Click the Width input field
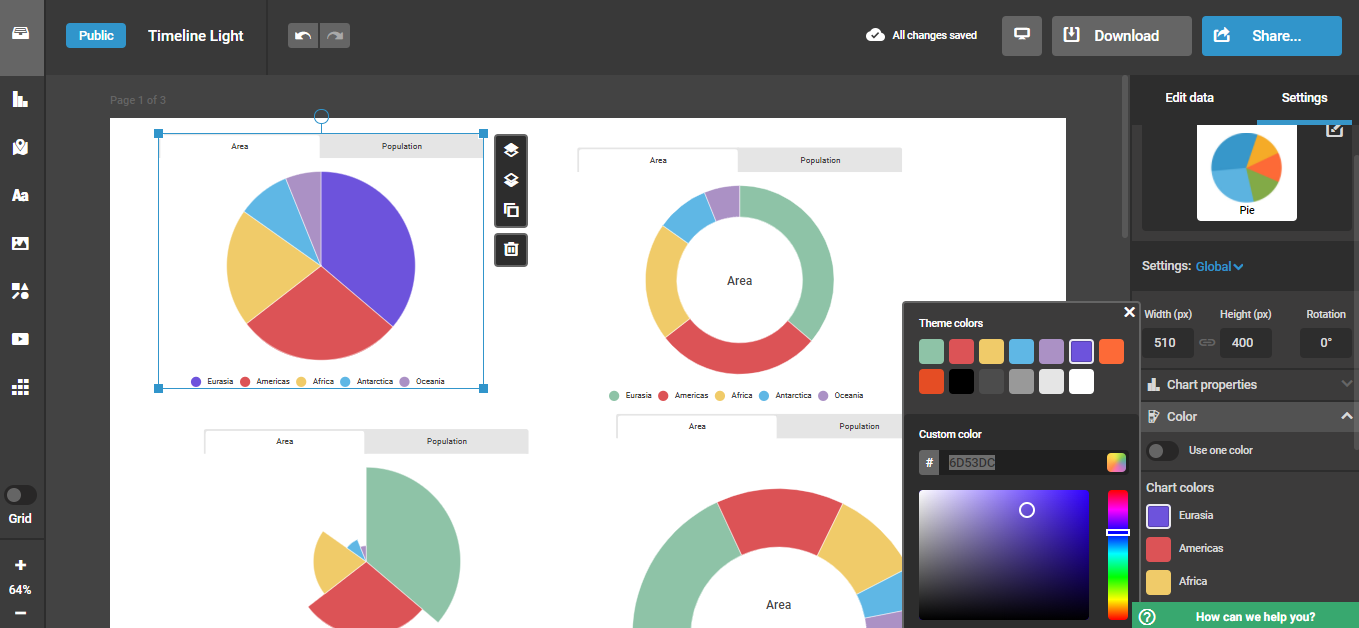The width and height of the screenshot is (1359, 628). pyautogui.click(x=1169, y=342)
